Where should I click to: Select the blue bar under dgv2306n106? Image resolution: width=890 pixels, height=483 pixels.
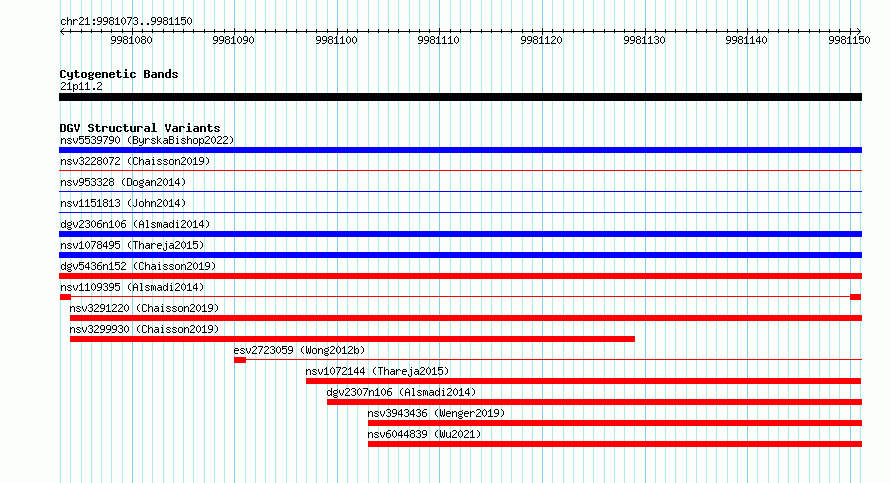coord(460,234)
